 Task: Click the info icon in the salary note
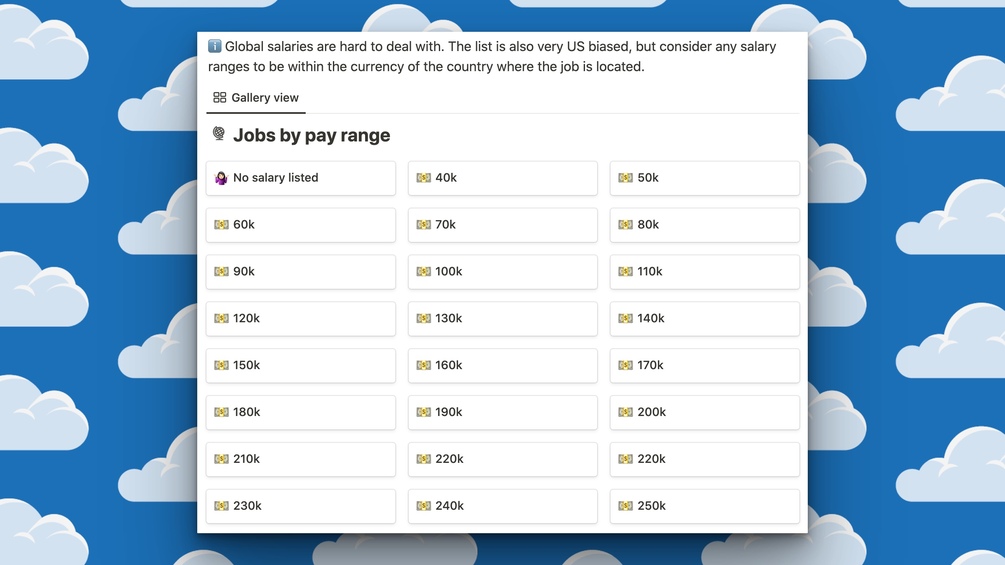click(x=214, y=46)
